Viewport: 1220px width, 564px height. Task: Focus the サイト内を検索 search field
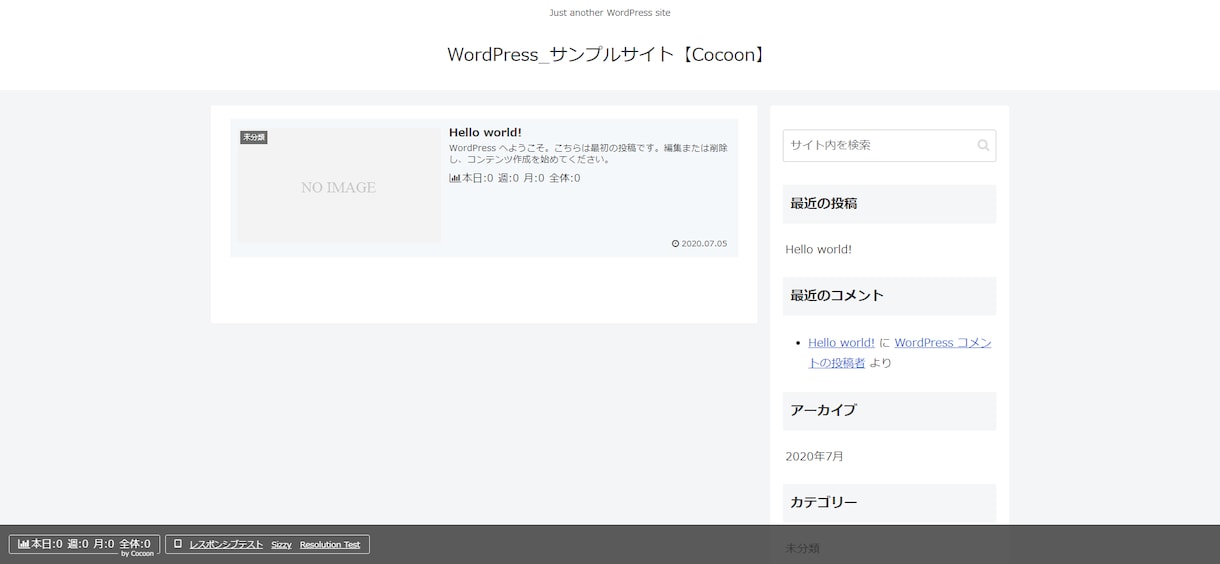[x=889, y=145]
